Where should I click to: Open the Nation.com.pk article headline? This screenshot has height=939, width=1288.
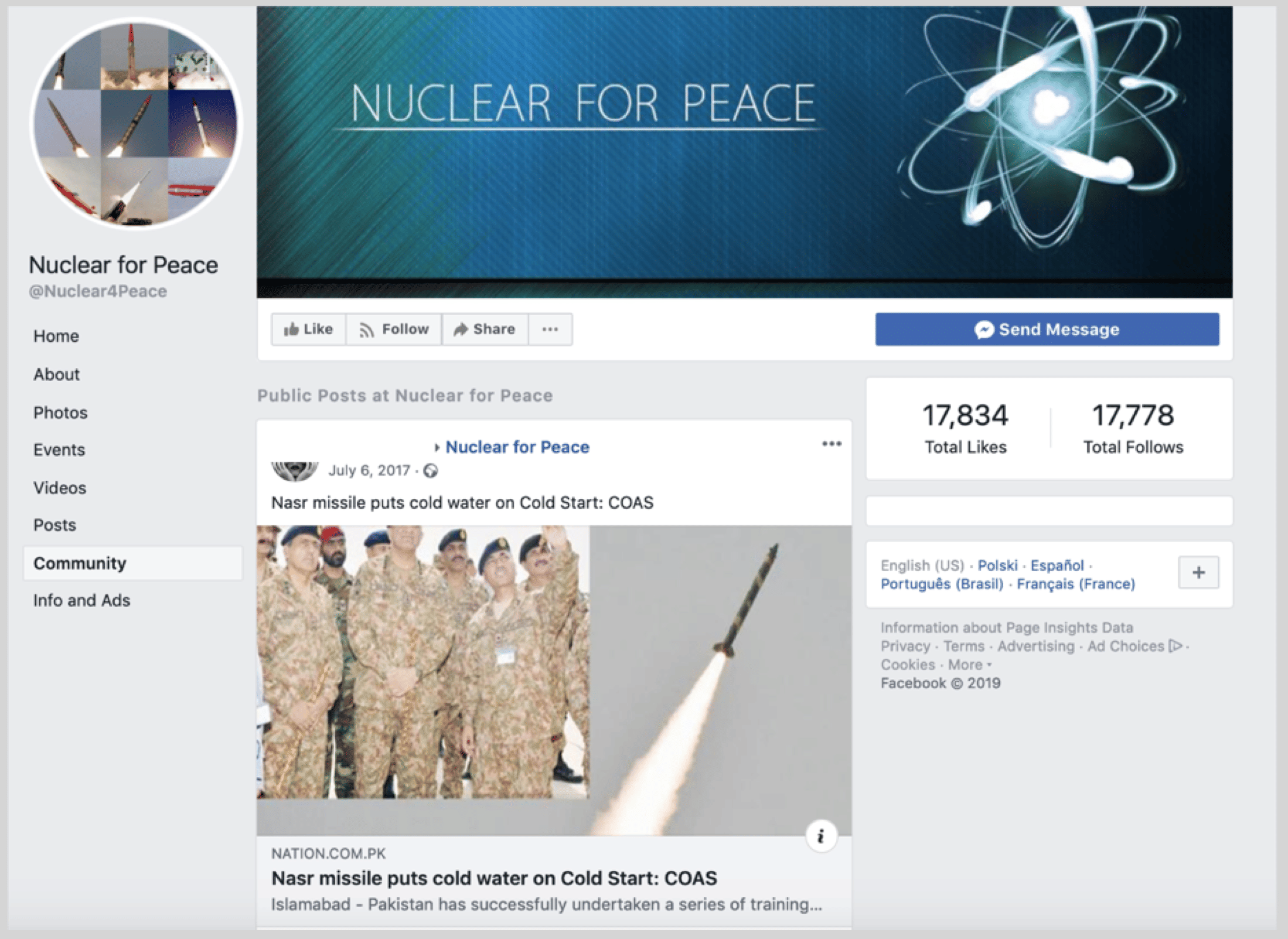coord(493,878)
